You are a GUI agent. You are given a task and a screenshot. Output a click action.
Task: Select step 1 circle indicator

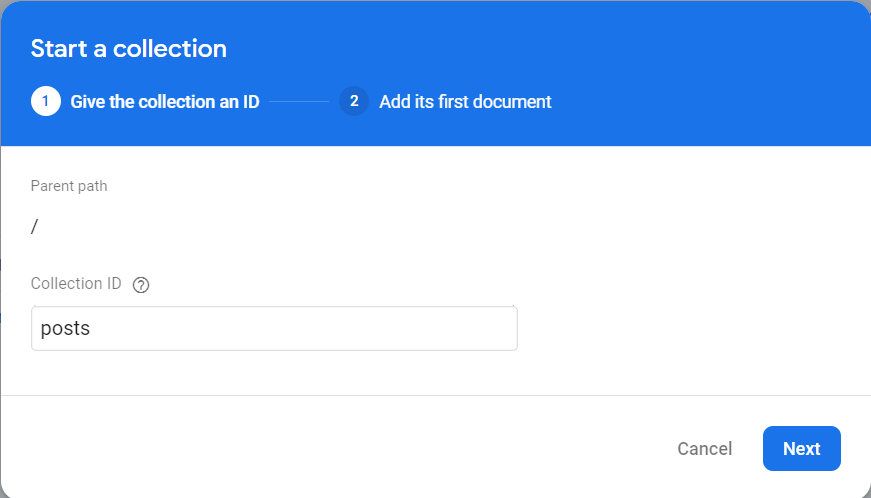coord(46,101)
